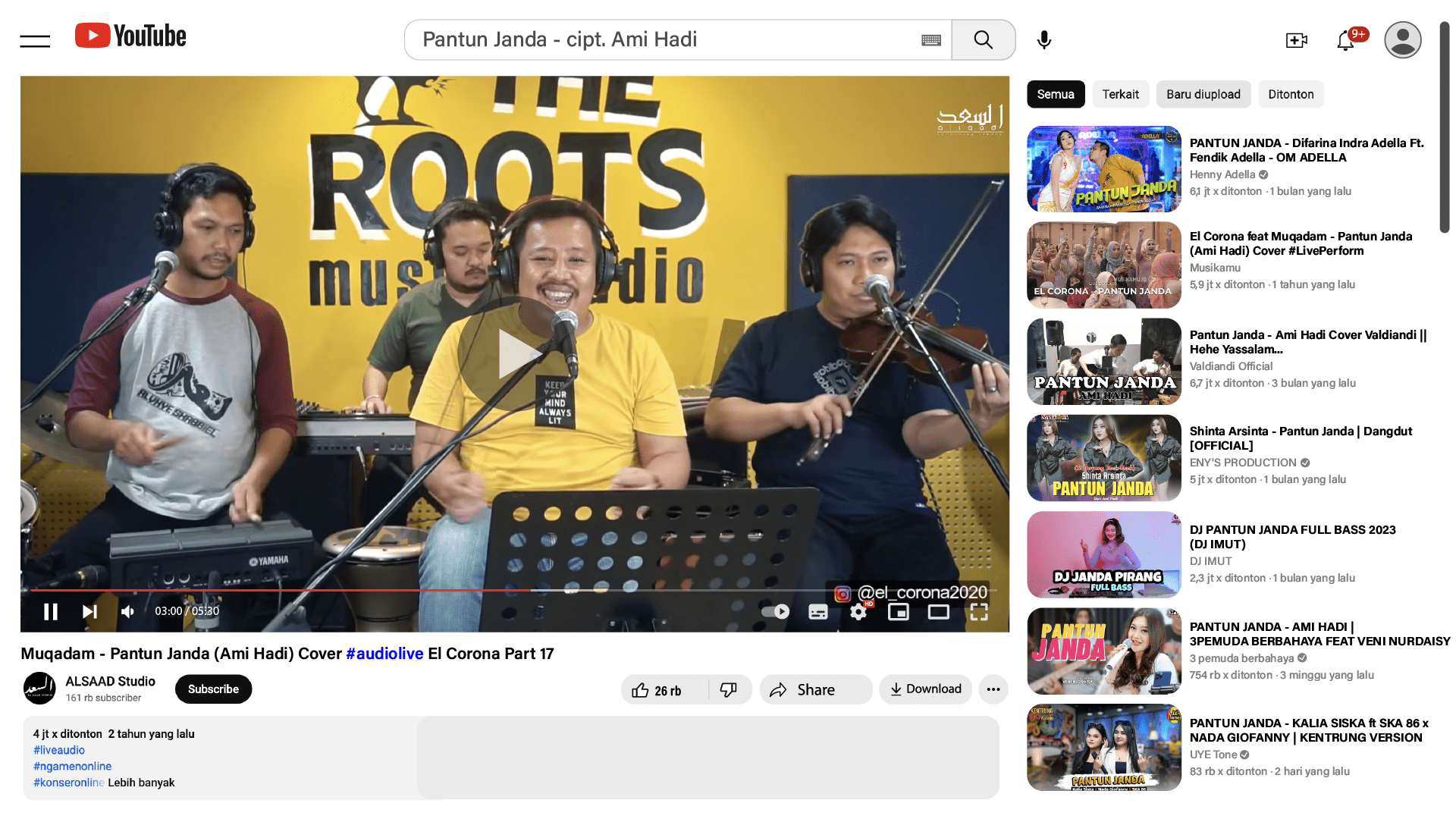This screenshot has width=1456, height=819.
Task: Download the video
Action: coord(926,689)
